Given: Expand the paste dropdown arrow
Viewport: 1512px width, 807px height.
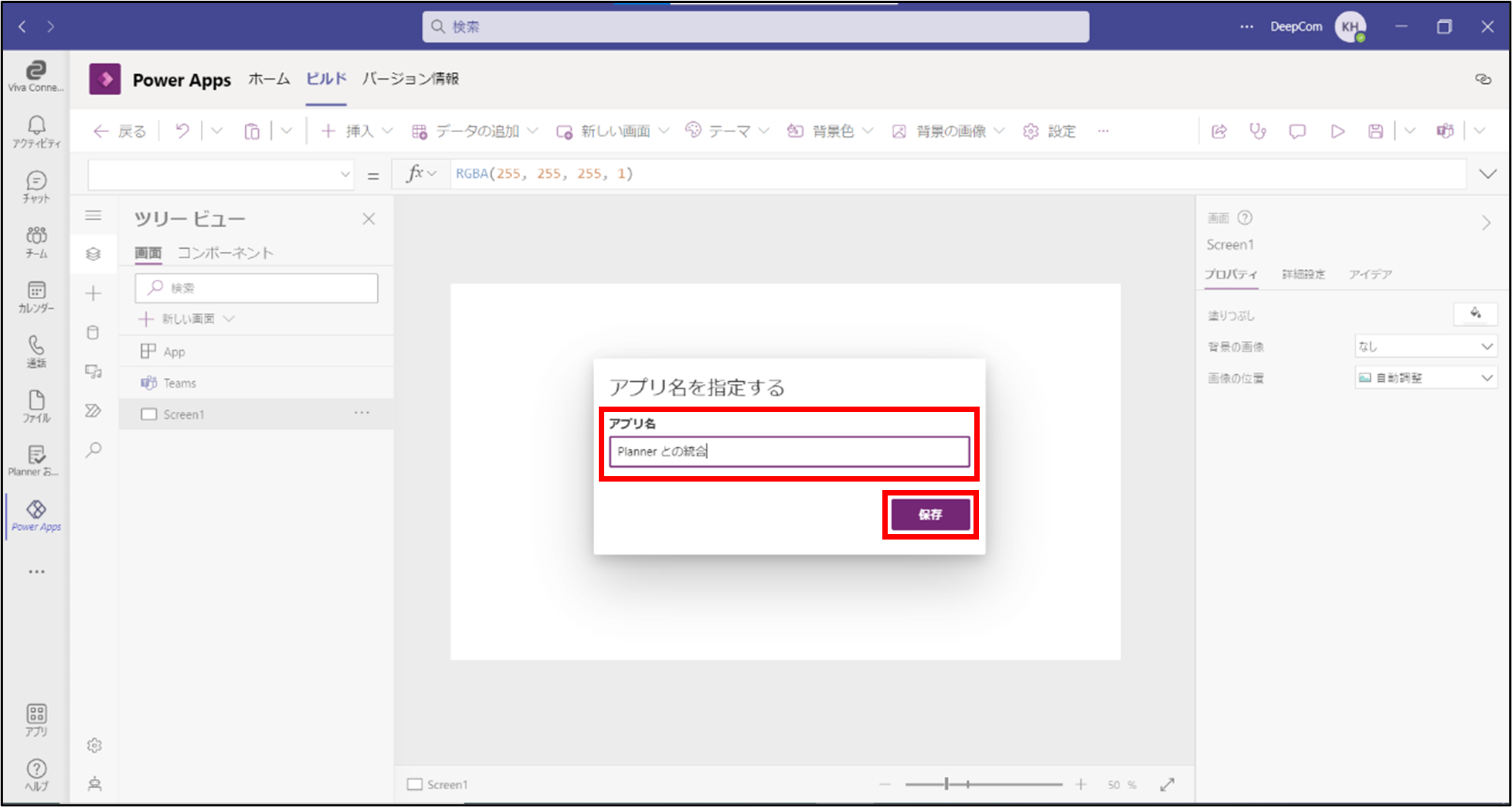Looking at the screenshot, I should 287,131.
